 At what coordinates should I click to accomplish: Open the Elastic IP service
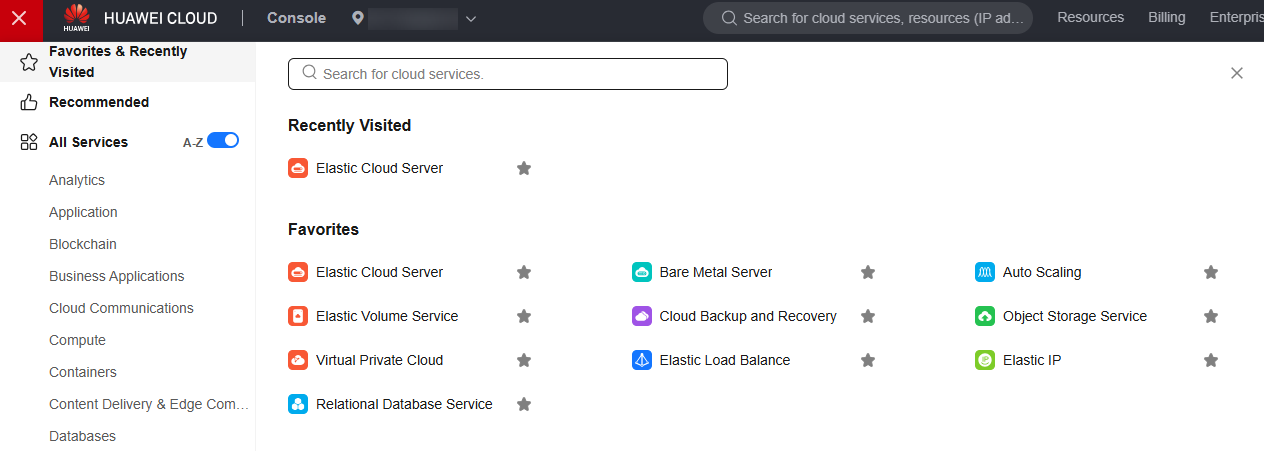1032,360
